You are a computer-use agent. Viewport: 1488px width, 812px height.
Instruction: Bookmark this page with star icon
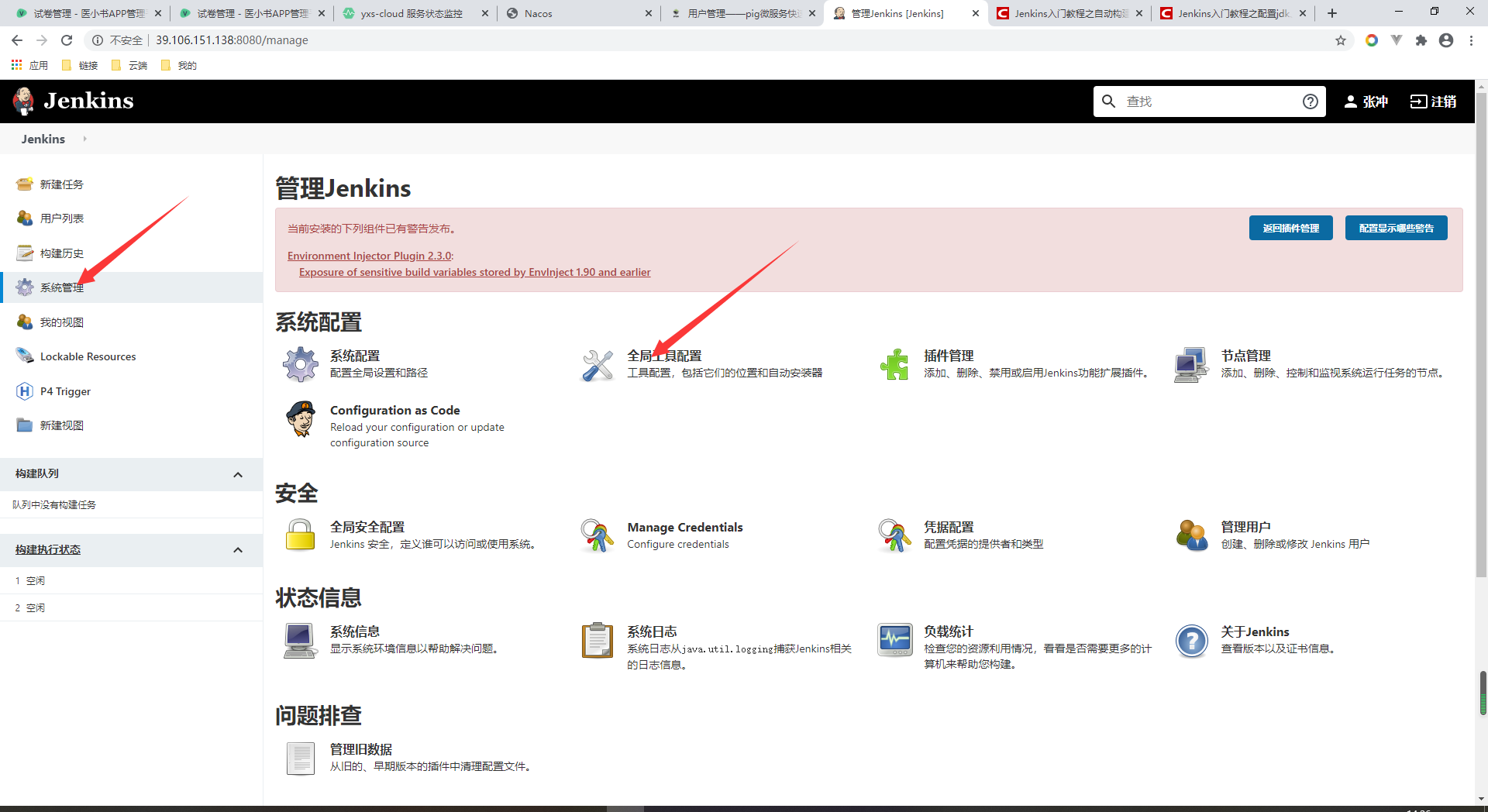(1341, 40)
